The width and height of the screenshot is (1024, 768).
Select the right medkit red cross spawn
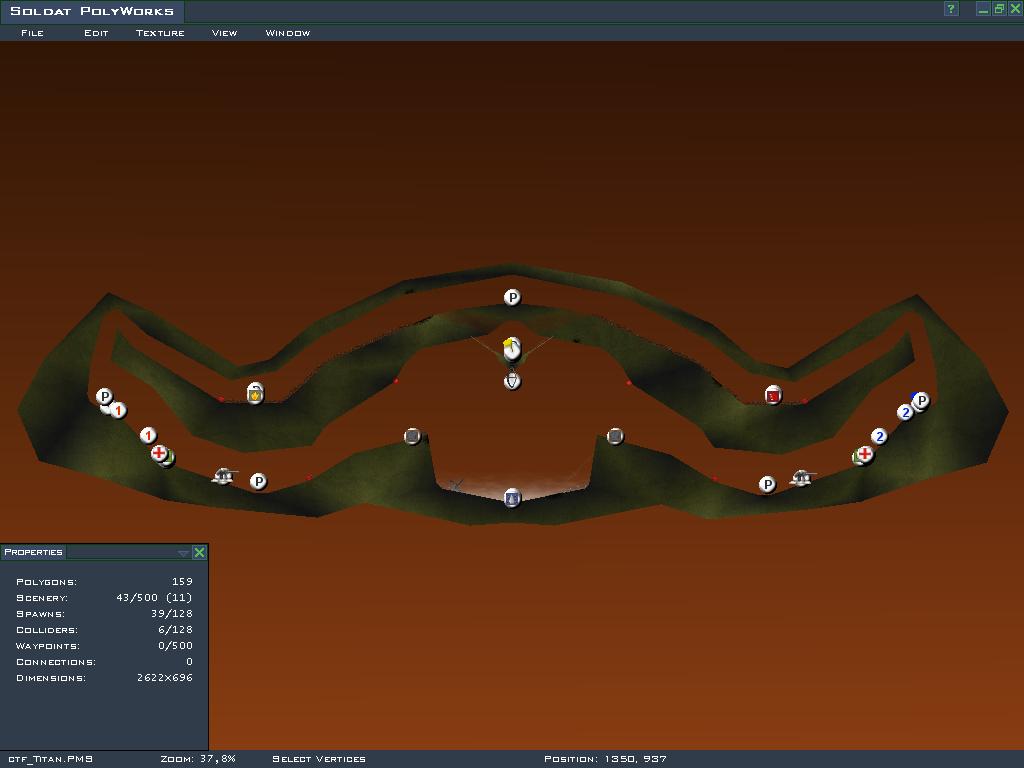(x=865, y=454)
